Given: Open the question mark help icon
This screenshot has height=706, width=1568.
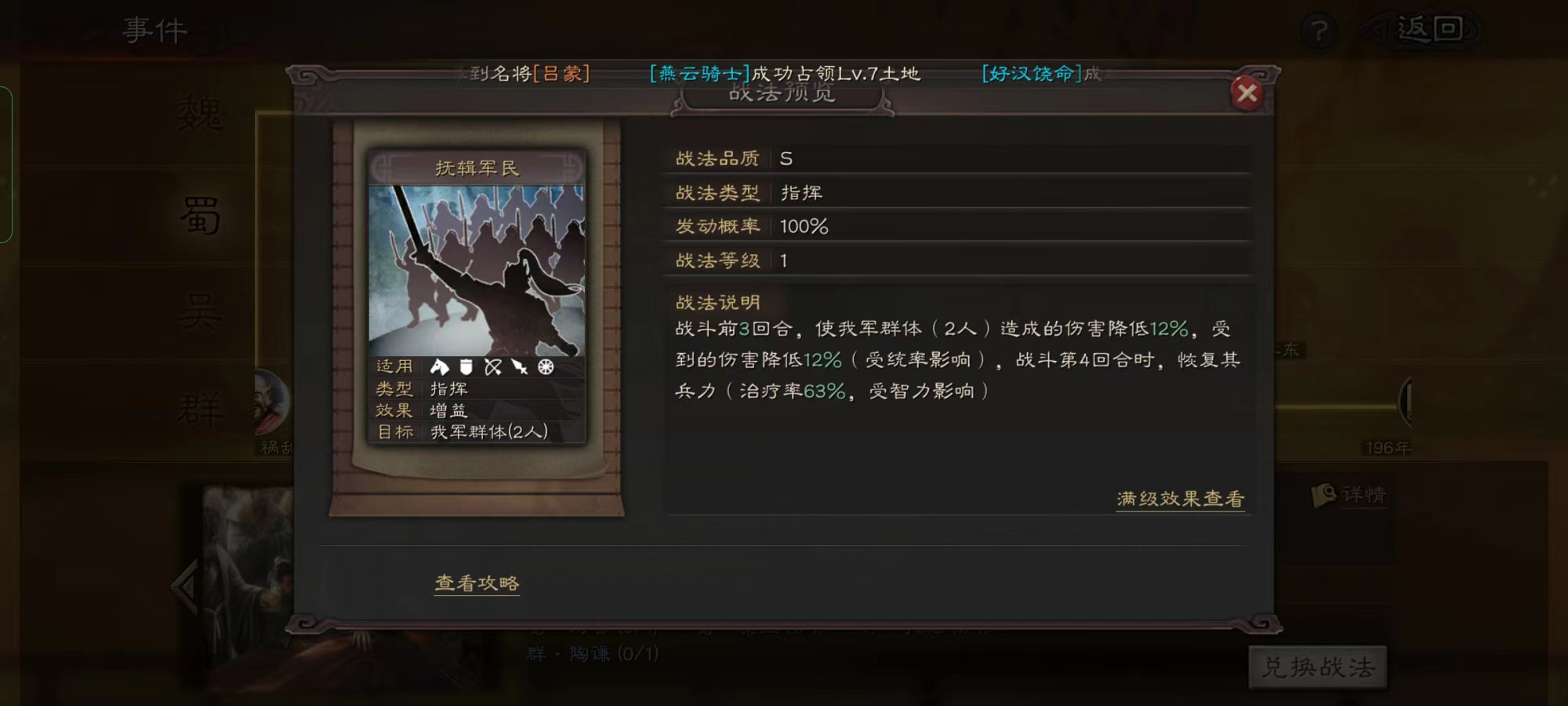Looking at the screenshot, I should coord(1319,31).
